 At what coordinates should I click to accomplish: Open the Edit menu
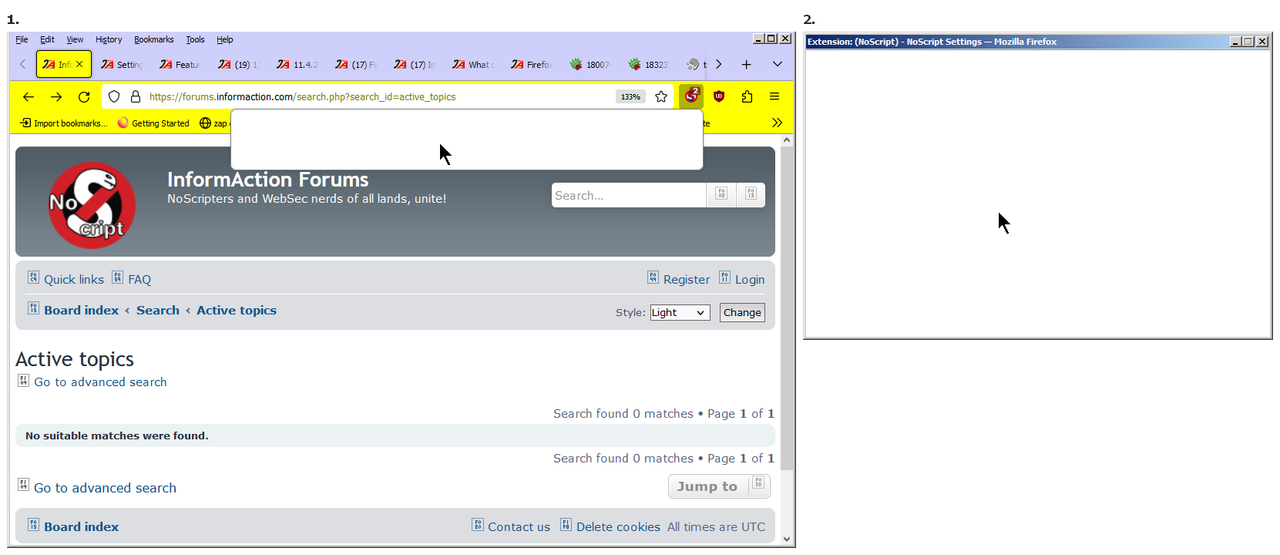[x=48, y=40]
